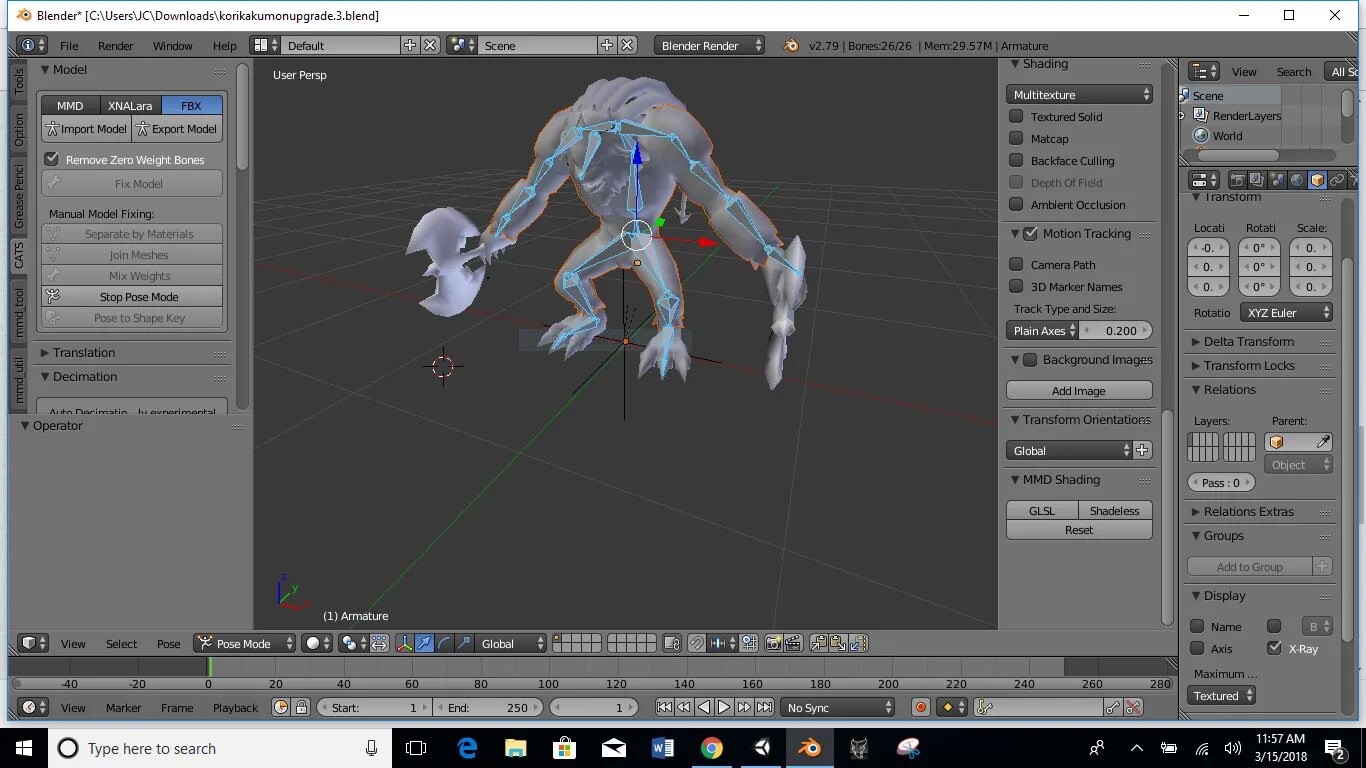Click the World globe icon in outliner

[1202, 136]
